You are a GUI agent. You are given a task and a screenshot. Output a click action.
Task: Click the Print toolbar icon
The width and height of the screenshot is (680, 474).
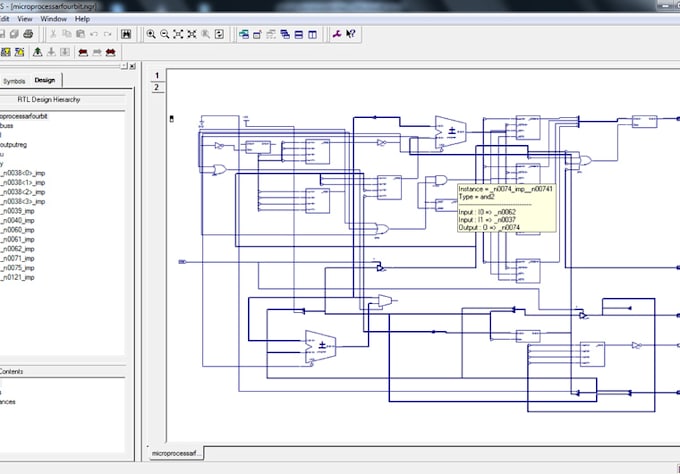point(28,34)
